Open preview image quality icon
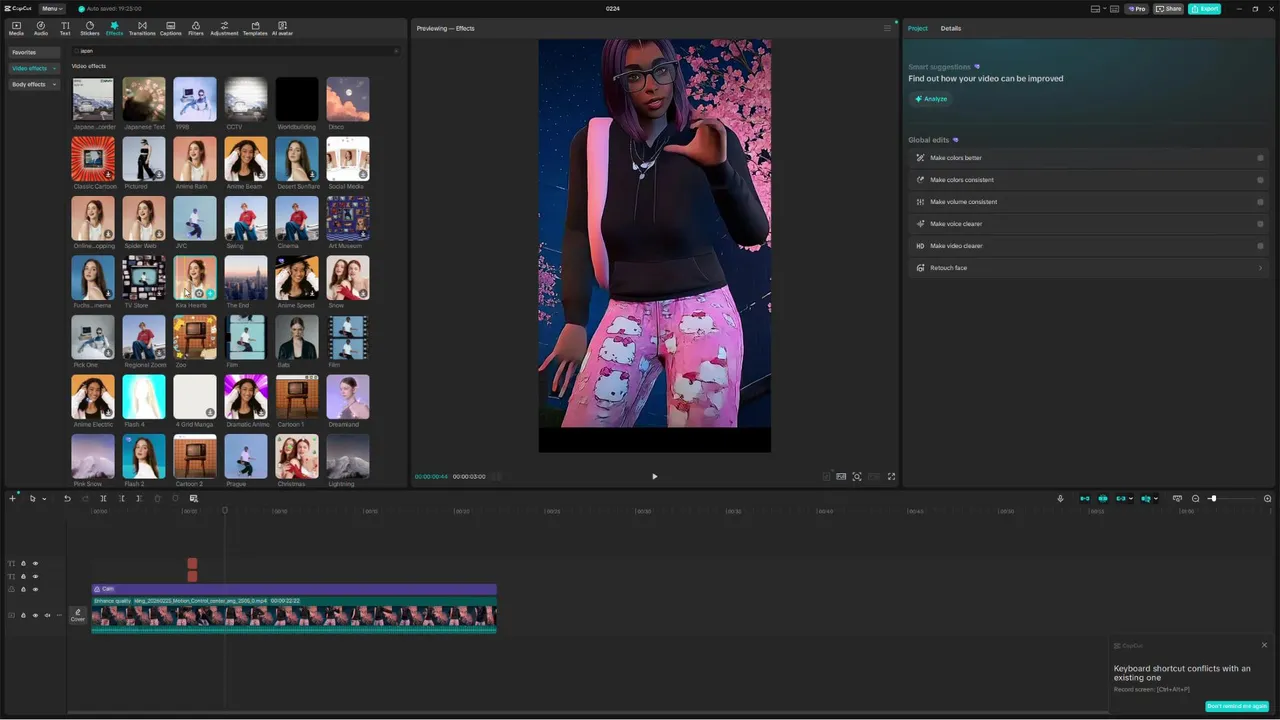1280x720 pixels. click(x=841, y=476)
